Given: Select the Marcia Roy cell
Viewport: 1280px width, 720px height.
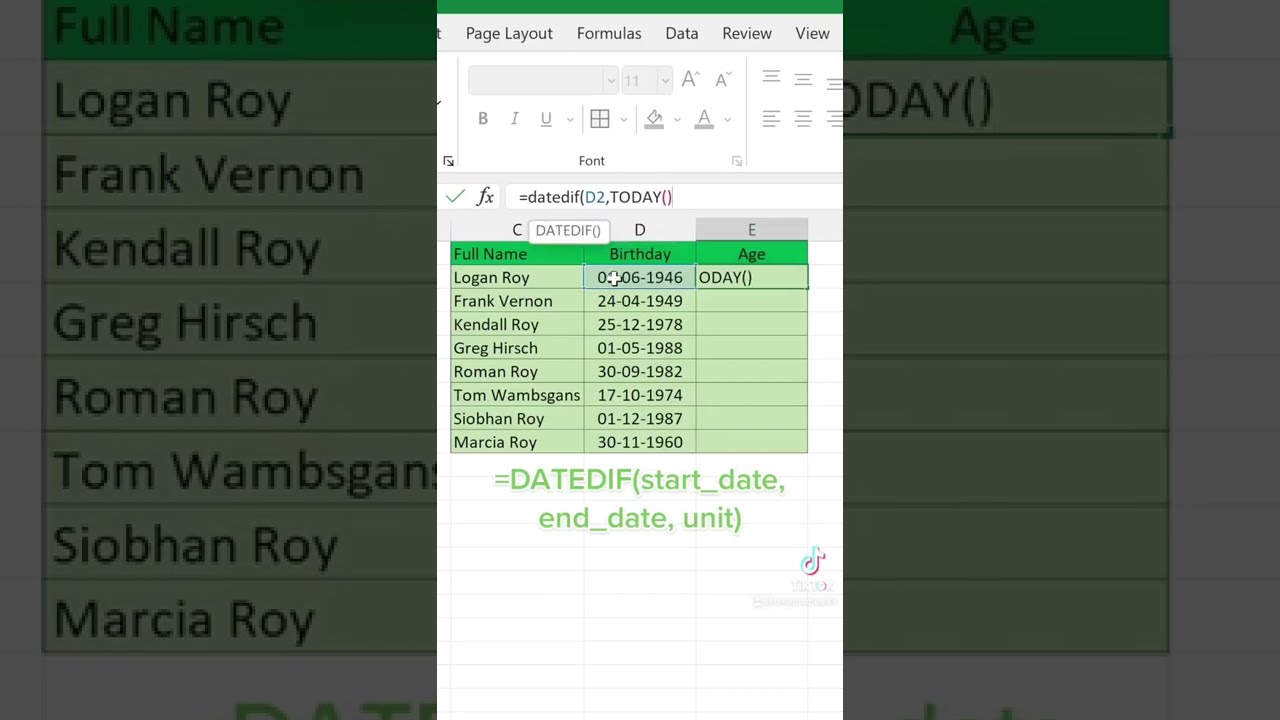Looking at the screenshot, I should [517, 442].
